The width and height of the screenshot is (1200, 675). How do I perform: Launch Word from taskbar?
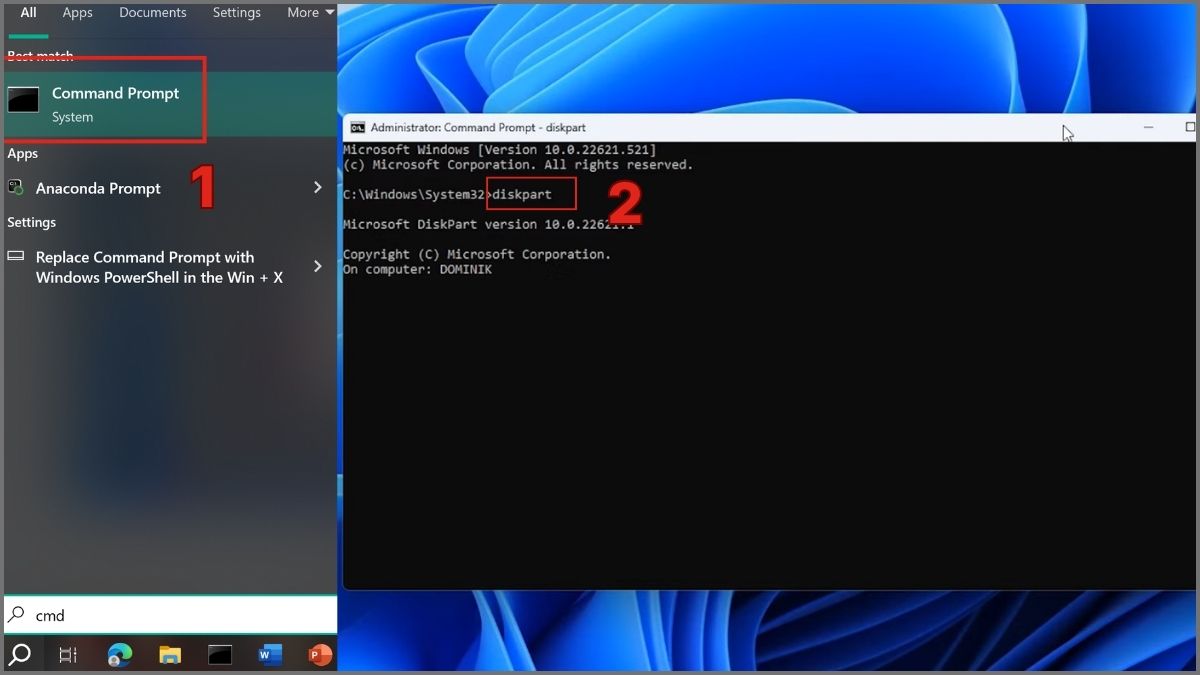click(x=270, y=655)
